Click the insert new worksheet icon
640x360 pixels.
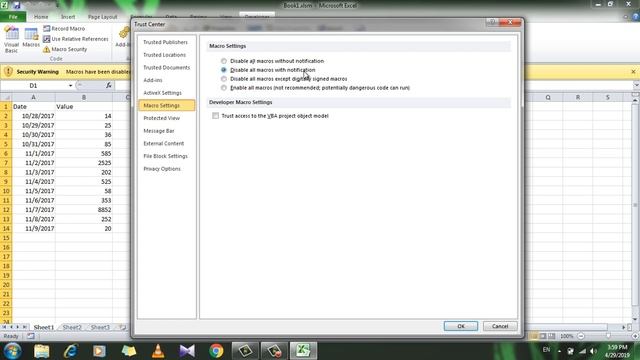coord(122,327)
